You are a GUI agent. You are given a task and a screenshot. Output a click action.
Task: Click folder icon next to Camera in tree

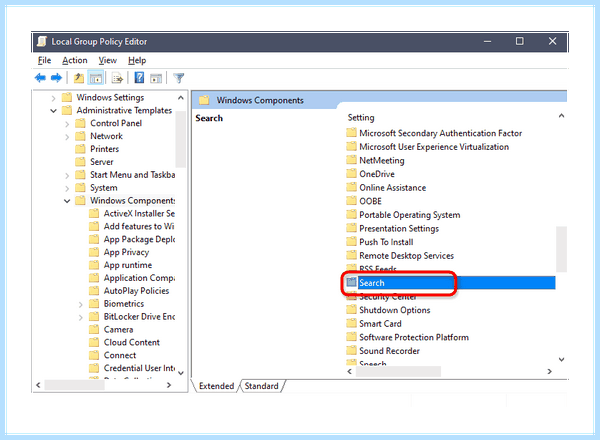[94, 329]
